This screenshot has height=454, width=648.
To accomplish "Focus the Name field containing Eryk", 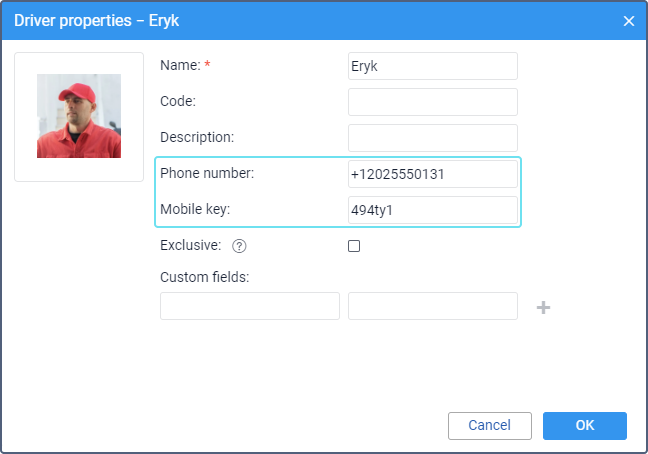I will tap(432, 66).
